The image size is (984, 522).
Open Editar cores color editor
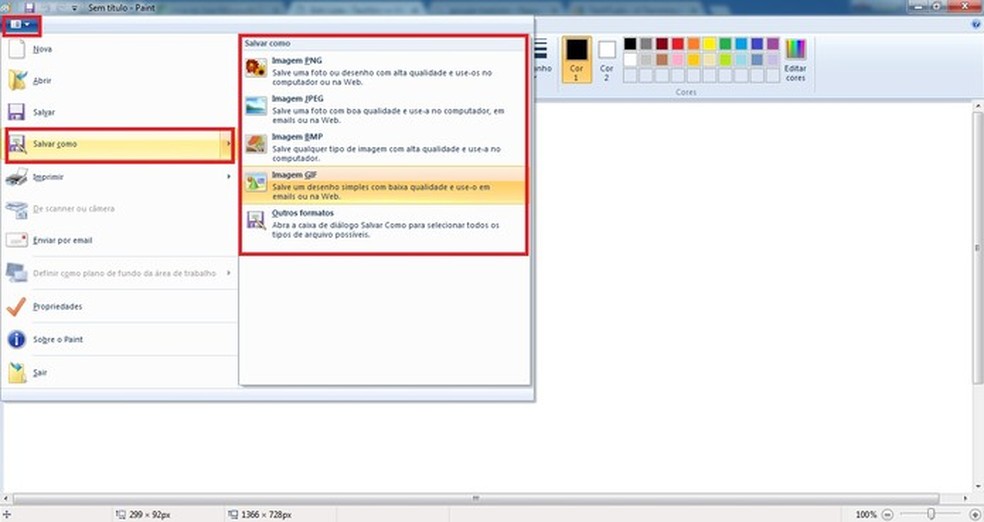(x=795, y=60)
